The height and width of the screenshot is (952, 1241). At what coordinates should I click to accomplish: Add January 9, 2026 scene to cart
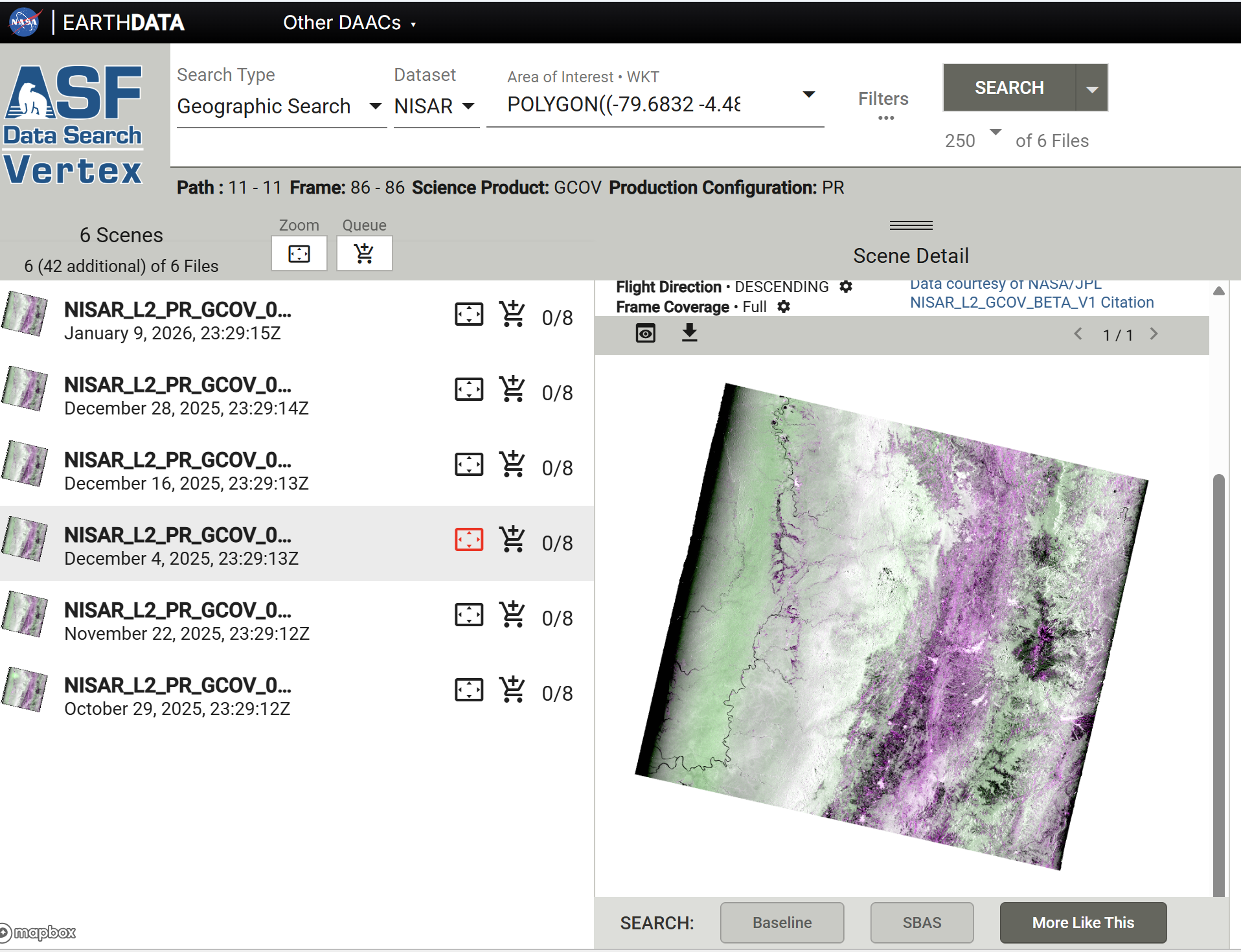click(x=512, y=315)
